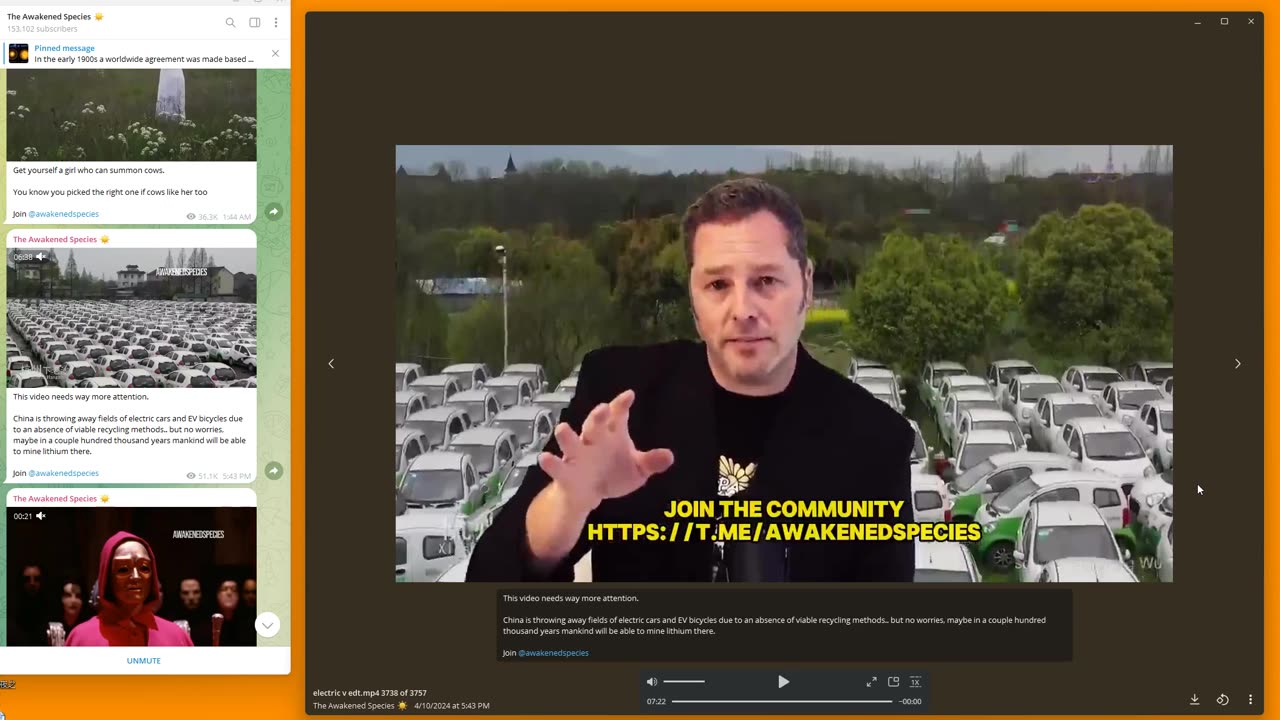Open the flower field image in chat
Image resolution: width=1280 pixels, height=720 pixels.
point(132,114)
